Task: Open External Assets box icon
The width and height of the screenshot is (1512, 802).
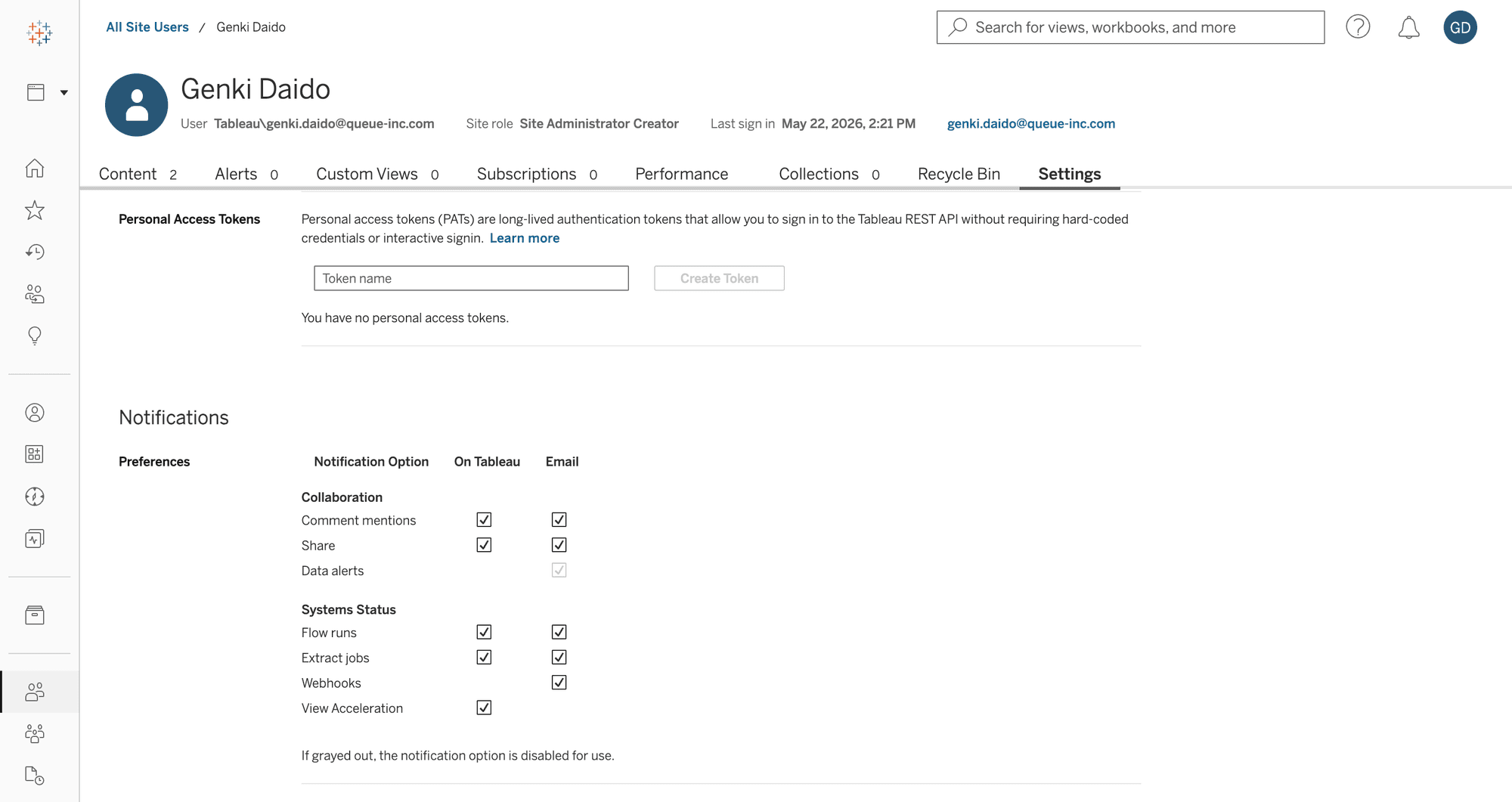Action: coord(35,615)
